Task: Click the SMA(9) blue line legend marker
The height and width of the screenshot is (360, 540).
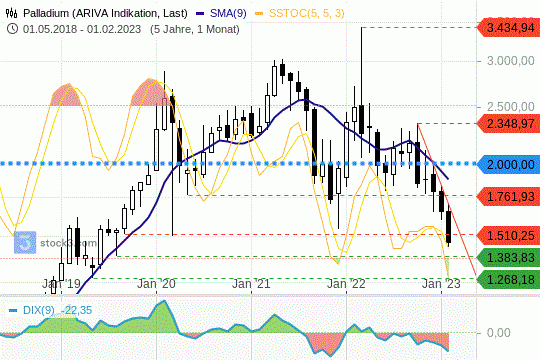Action: 200,13
